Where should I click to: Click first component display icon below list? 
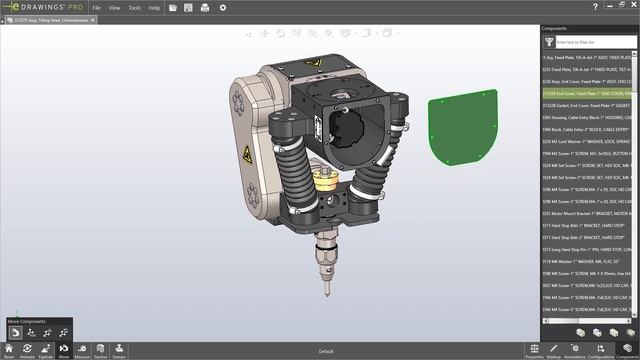coord(580,333)
